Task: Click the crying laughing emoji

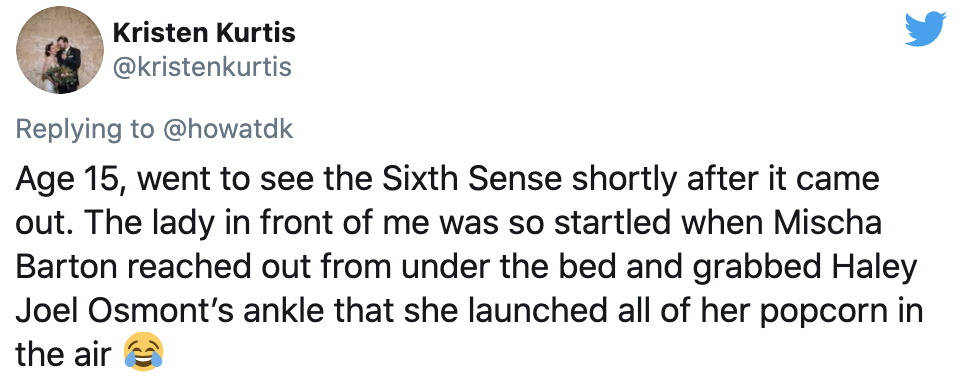Action: point(144,355)
